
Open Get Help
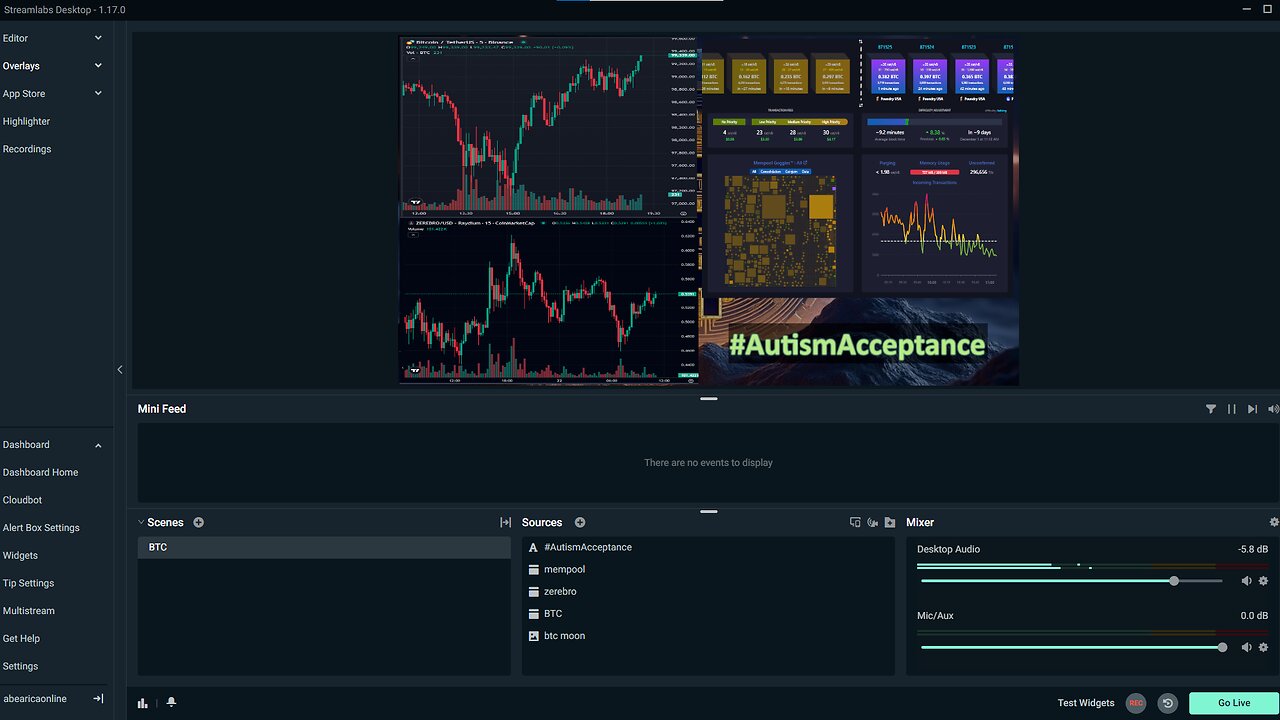[x=21, y=638]
